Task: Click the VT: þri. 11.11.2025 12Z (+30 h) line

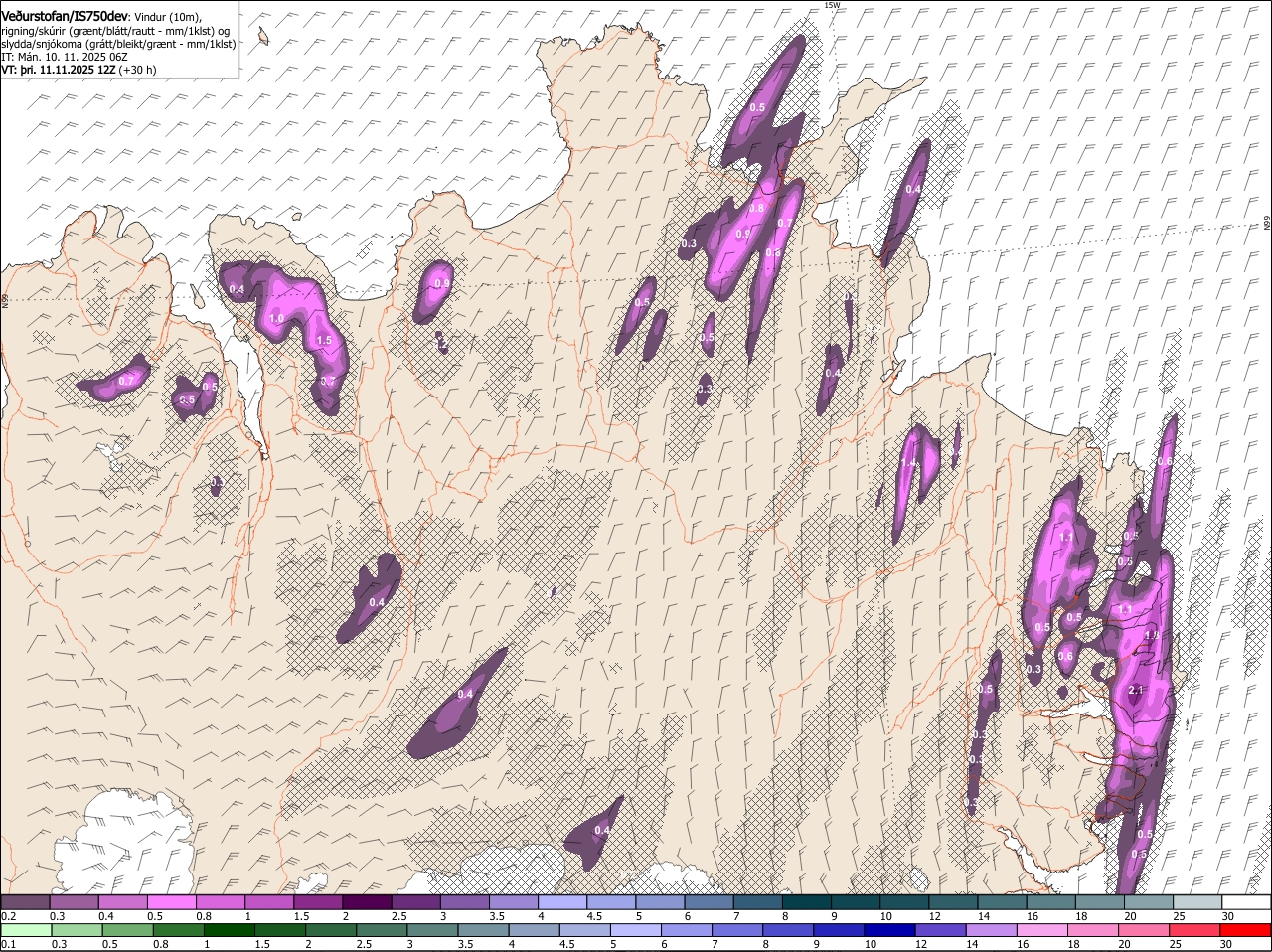Action: point(79,70)
